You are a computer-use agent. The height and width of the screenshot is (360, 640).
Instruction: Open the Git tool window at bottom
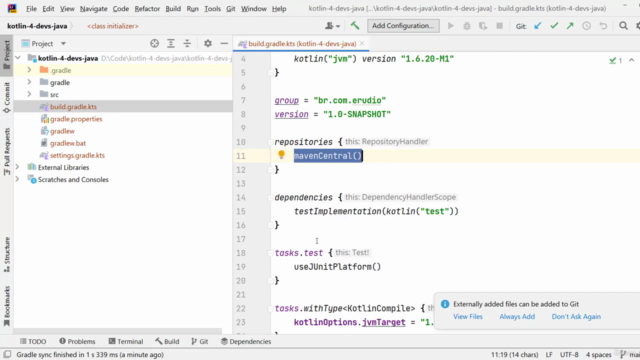(200, 341)
